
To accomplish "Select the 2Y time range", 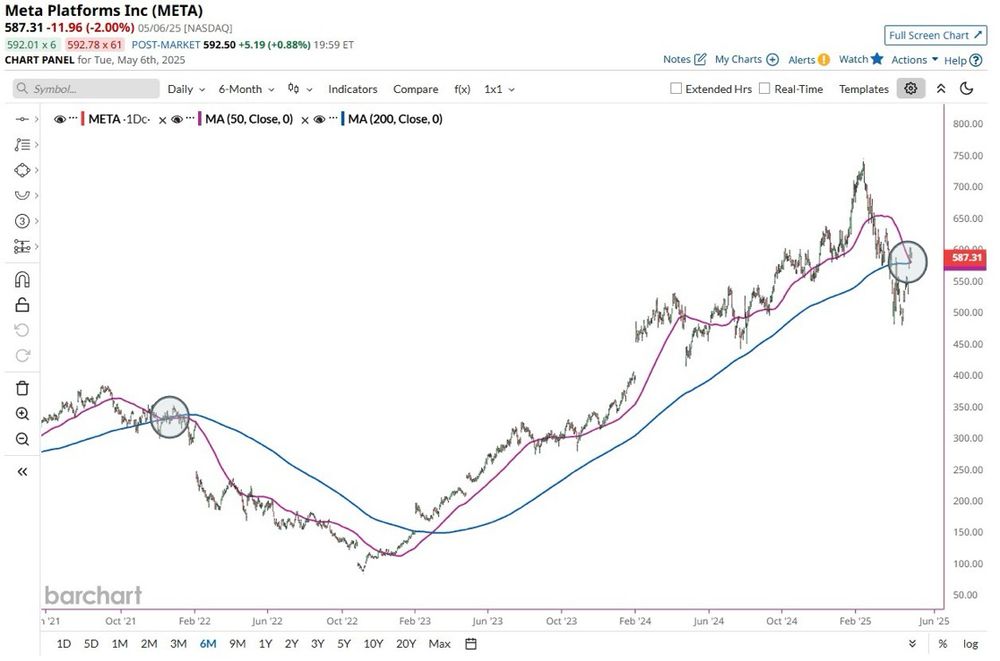I will click(291, 644).
